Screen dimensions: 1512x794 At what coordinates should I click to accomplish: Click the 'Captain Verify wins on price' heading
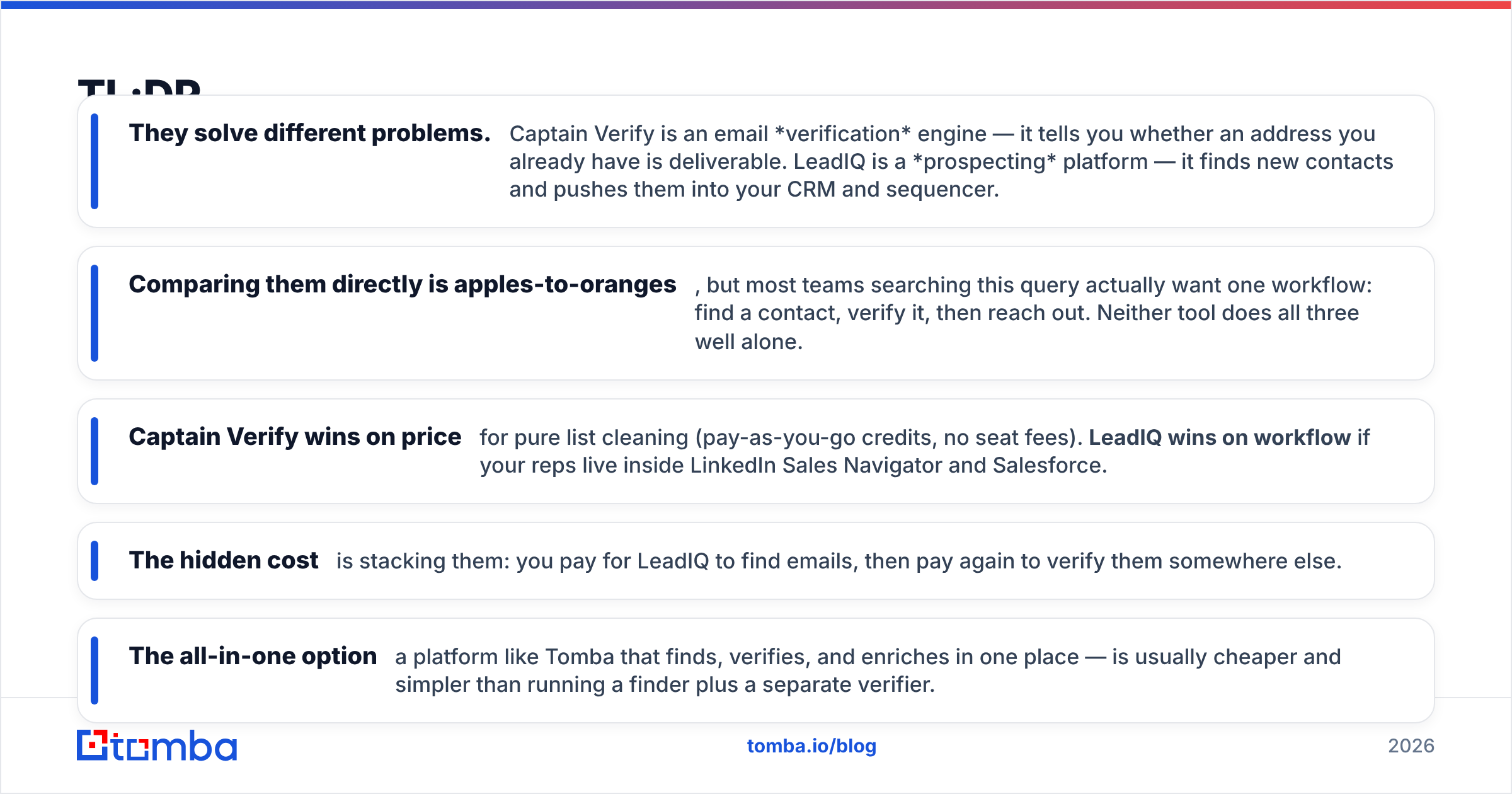click(x=295, y=437)
